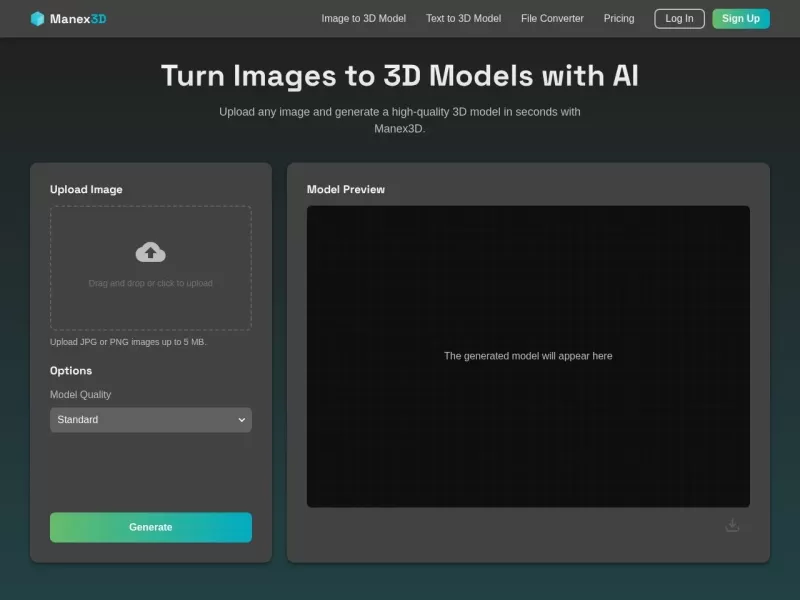The height and width of the screenshot is (600, 800).
Task: Click the chevron on the Standard quality selector
Action: click(240, 420)
